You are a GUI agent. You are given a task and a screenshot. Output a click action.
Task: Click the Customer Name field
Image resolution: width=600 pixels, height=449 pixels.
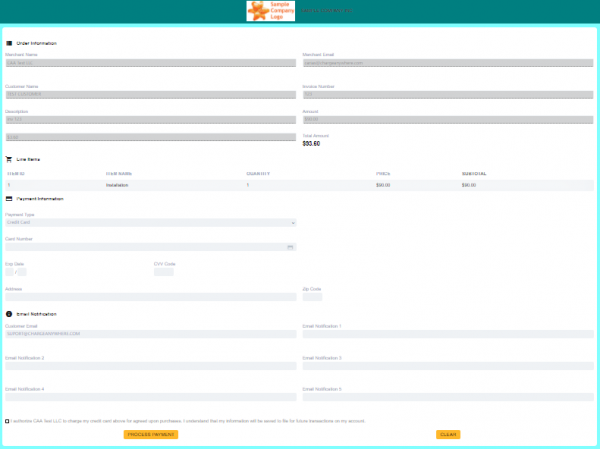coord(151,95)
